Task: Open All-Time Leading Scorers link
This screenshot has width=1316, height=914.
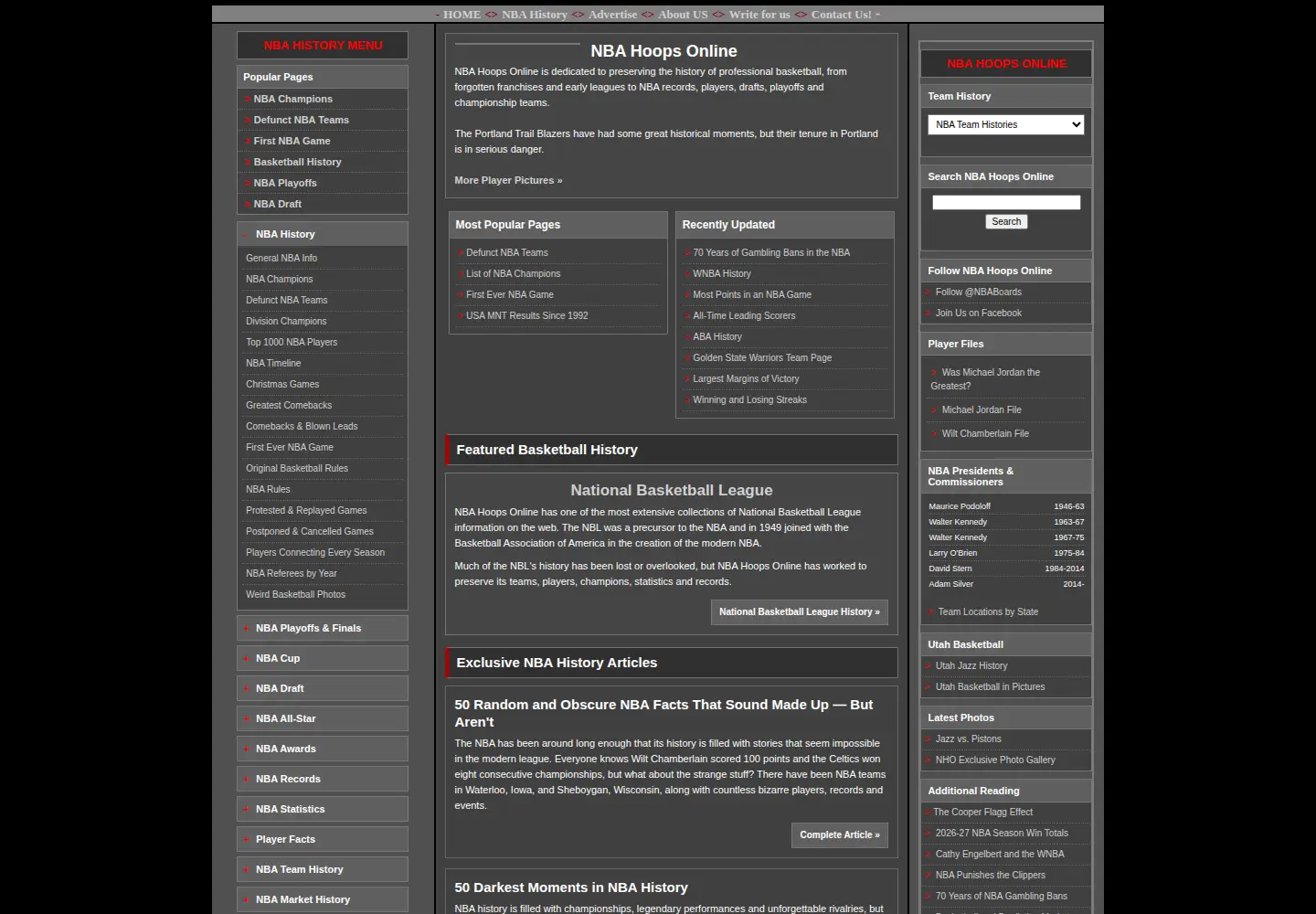Action: (x=744, y=315)
